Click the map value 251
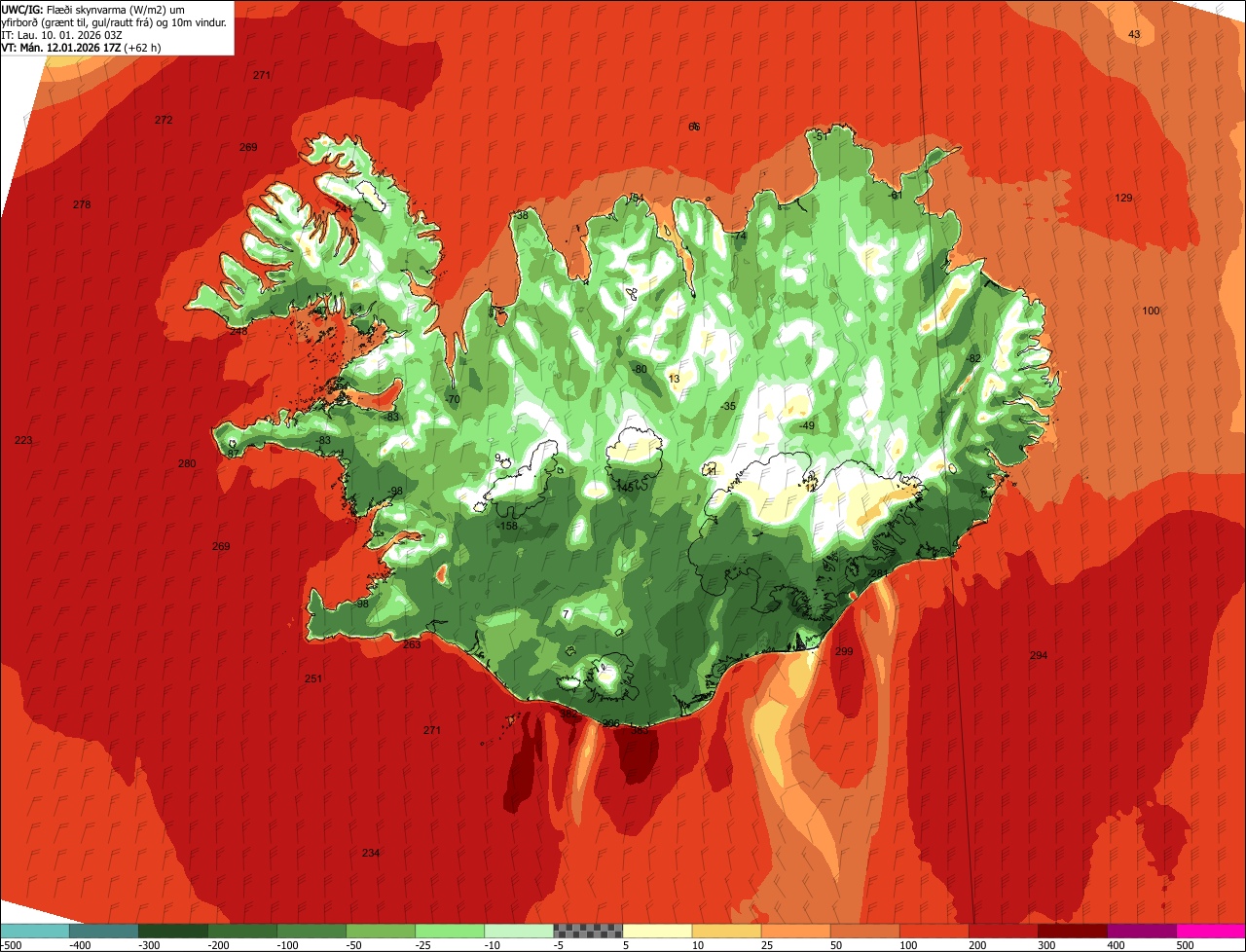The height and width of the screenshot is (952, 1246). click(312, 678)
